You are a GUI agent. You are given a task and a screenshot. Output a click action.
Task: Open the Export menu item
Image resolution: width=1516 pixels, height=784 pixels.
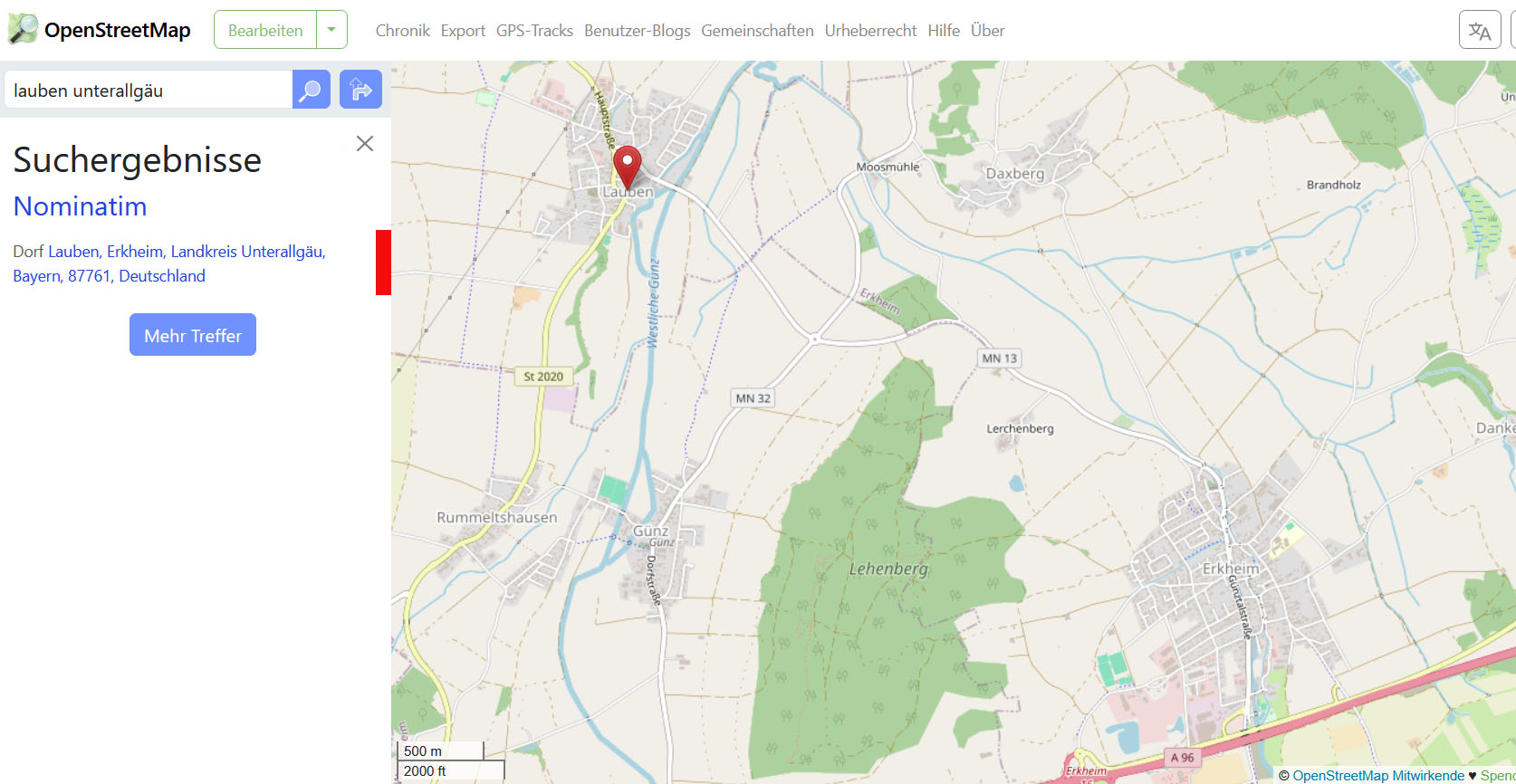[x=463, y=31]
